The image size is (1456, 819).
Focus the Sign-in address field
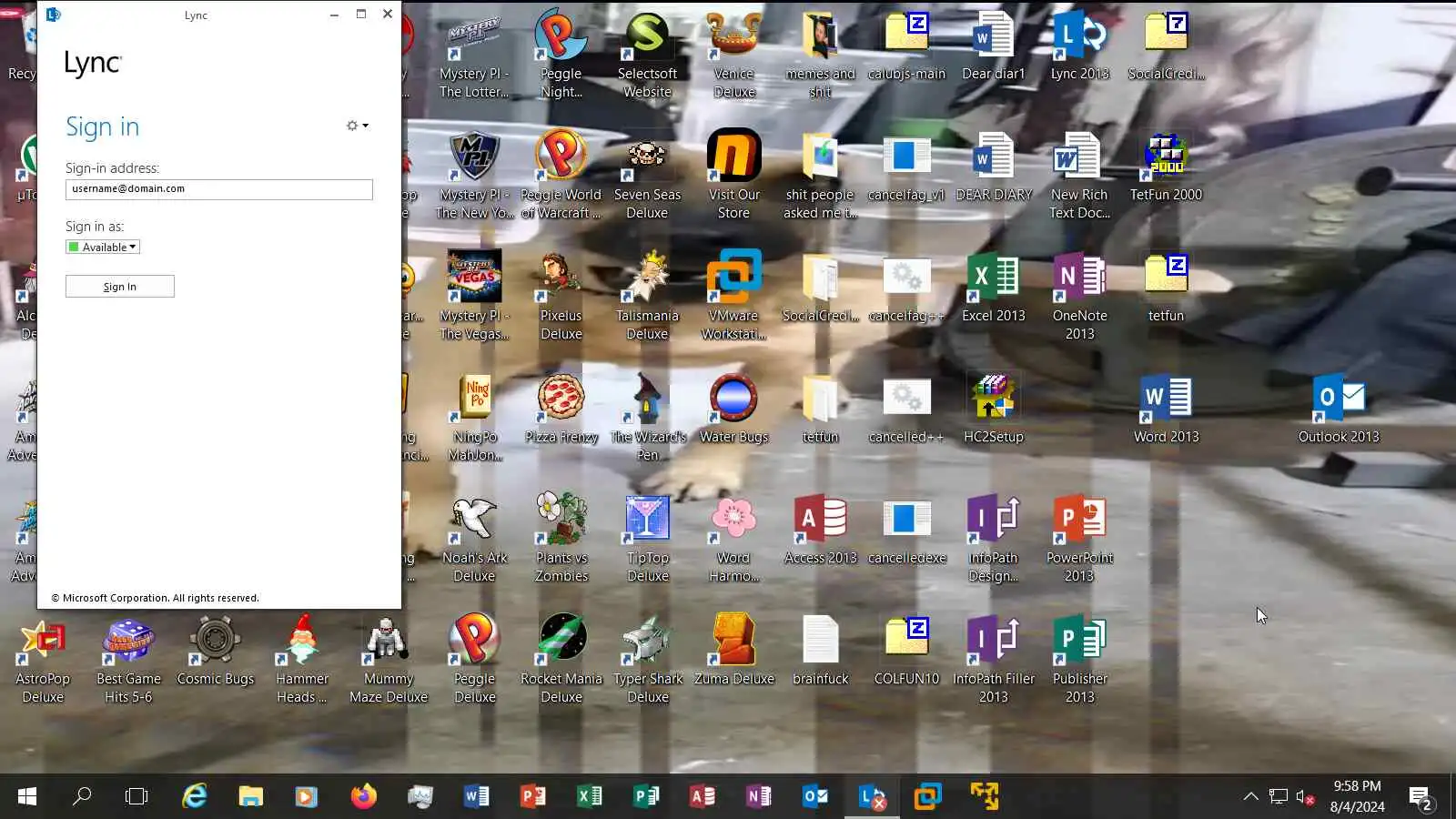[219, 189]
